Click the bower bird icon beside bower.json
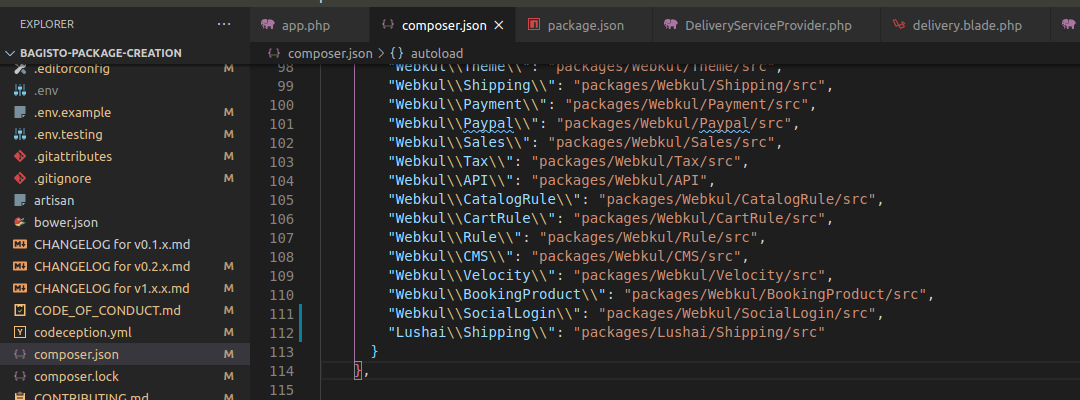Screen dimensions: 1080x400 tap(20, 222)
